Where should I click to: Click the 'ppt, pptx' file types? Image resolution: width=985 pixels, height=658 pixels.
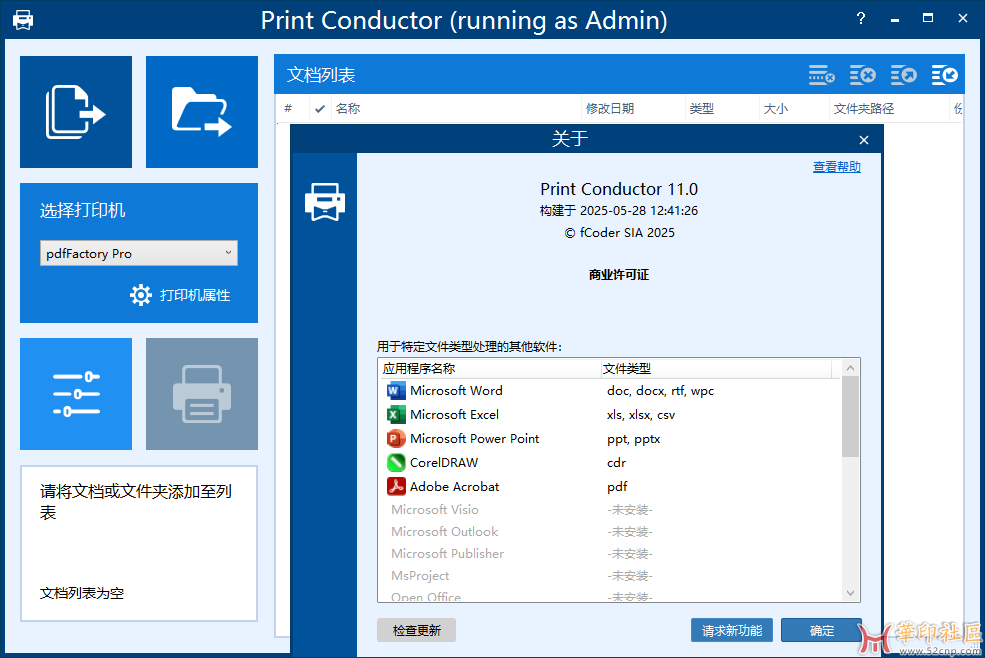click(633, 439)
